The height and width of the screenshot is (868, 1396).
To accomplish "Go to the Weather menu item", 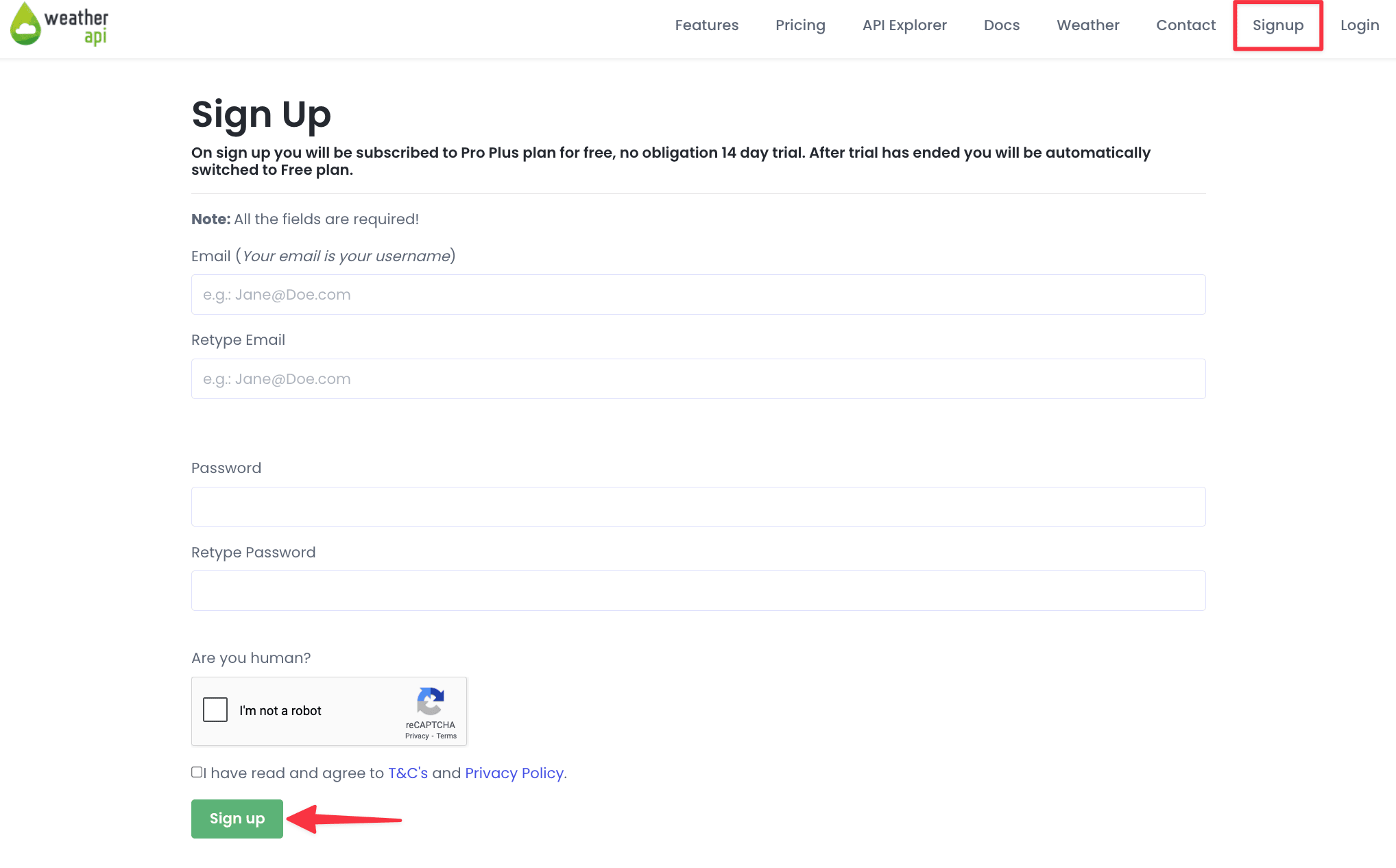I will click(x=1087, y=25).
